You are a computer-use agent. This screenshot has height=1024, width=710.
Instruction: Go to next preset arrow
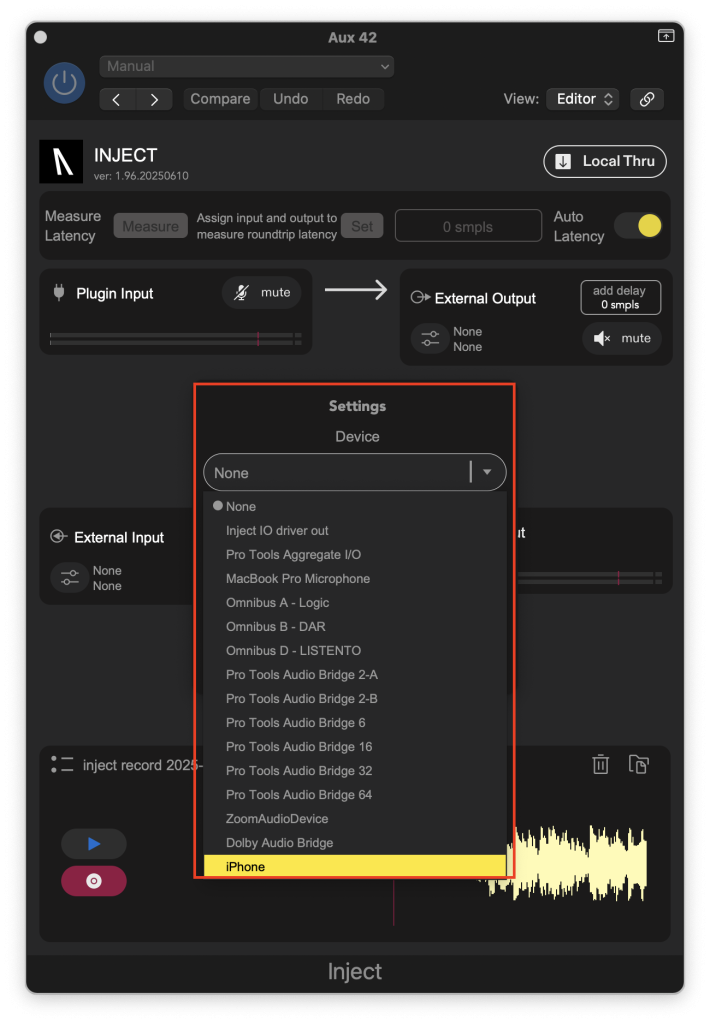pos(154,99)
